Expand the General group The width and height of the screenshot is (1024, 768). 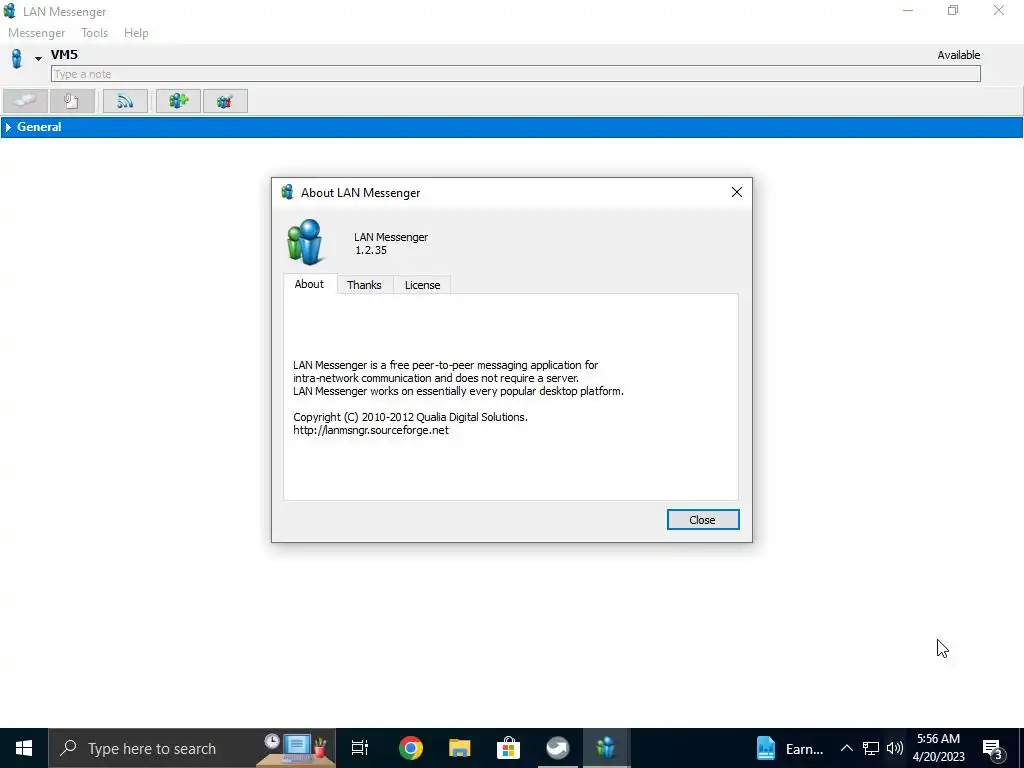[8, 127]
